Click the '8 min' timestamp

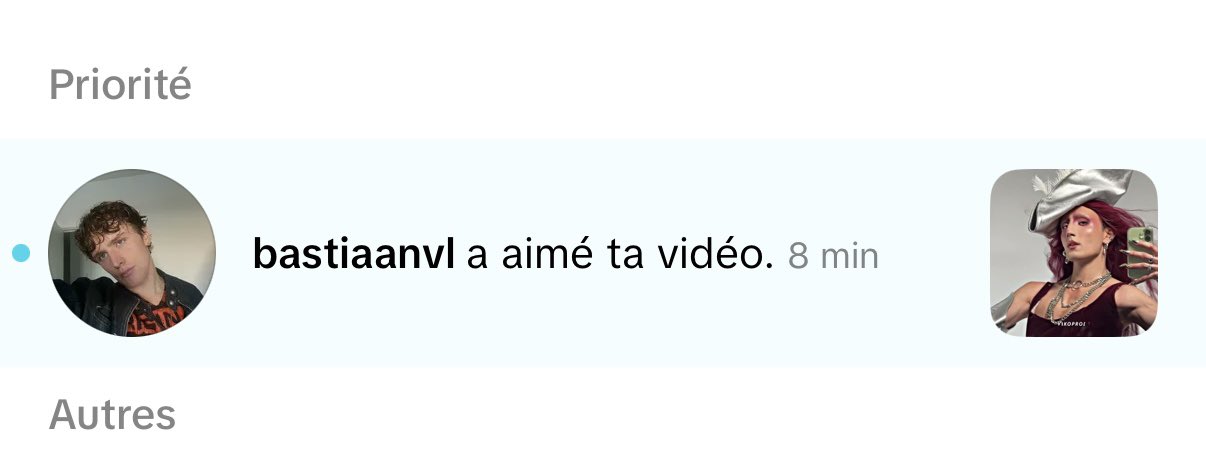(833, 257)
